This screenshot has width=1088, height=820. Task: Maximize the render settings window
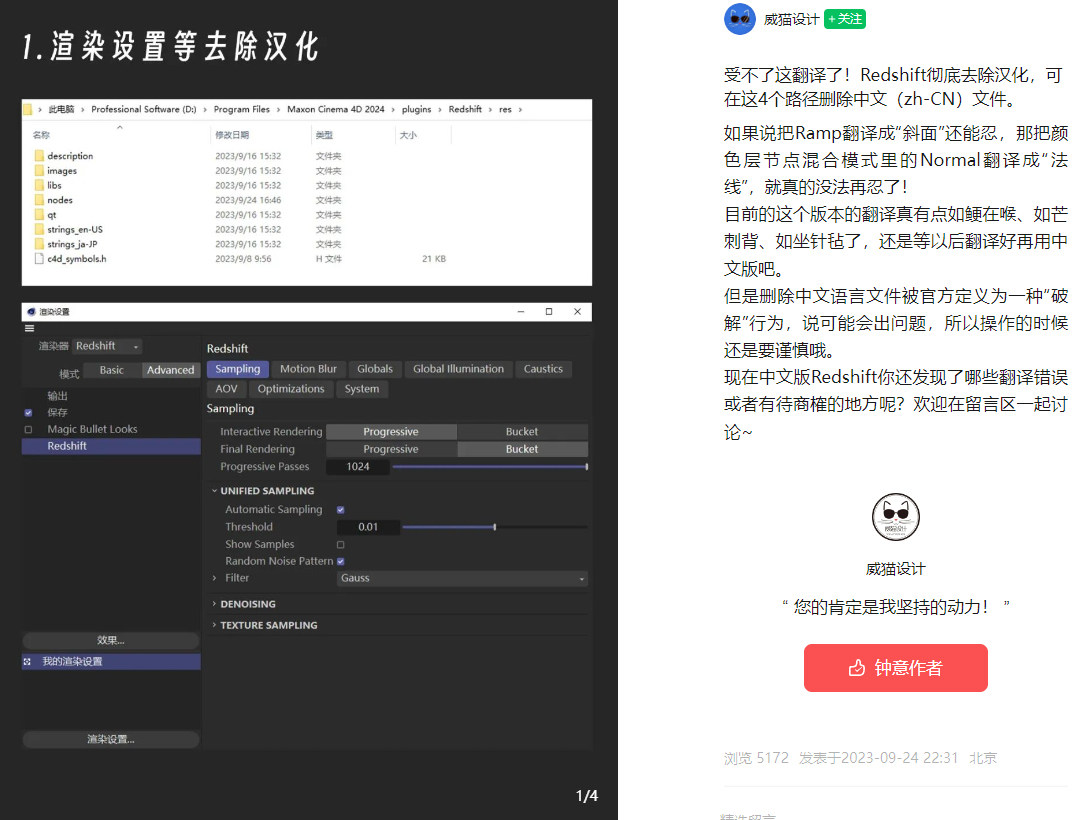(549, 311)
